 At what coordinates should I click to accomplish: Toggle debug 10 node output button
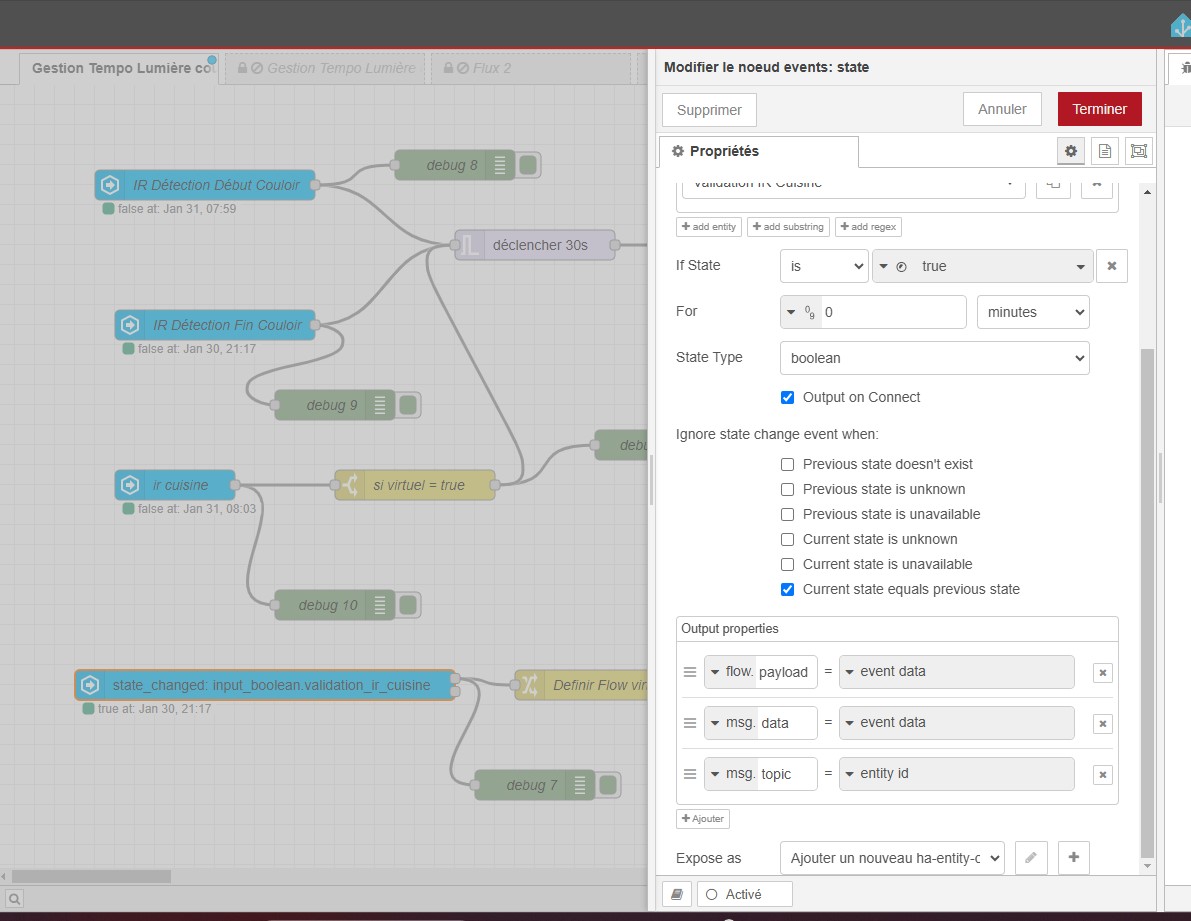coord(408,605)
